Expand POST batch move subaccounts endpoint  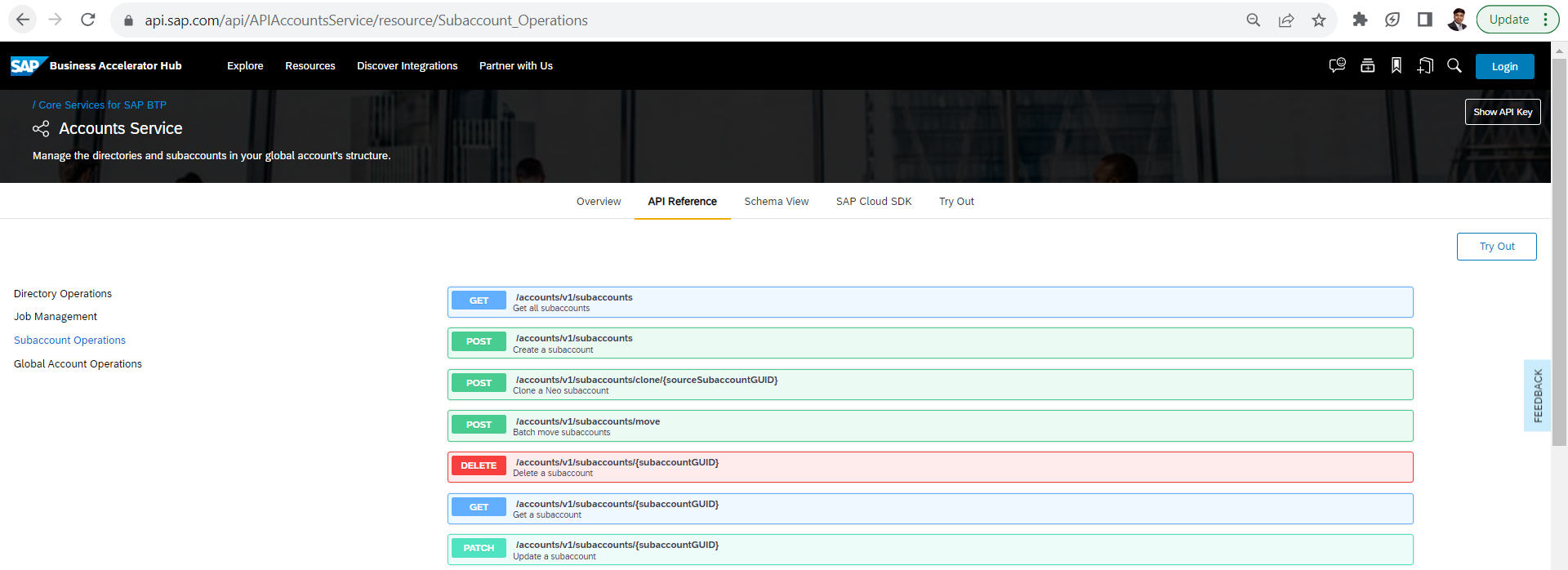coord(929,426)
